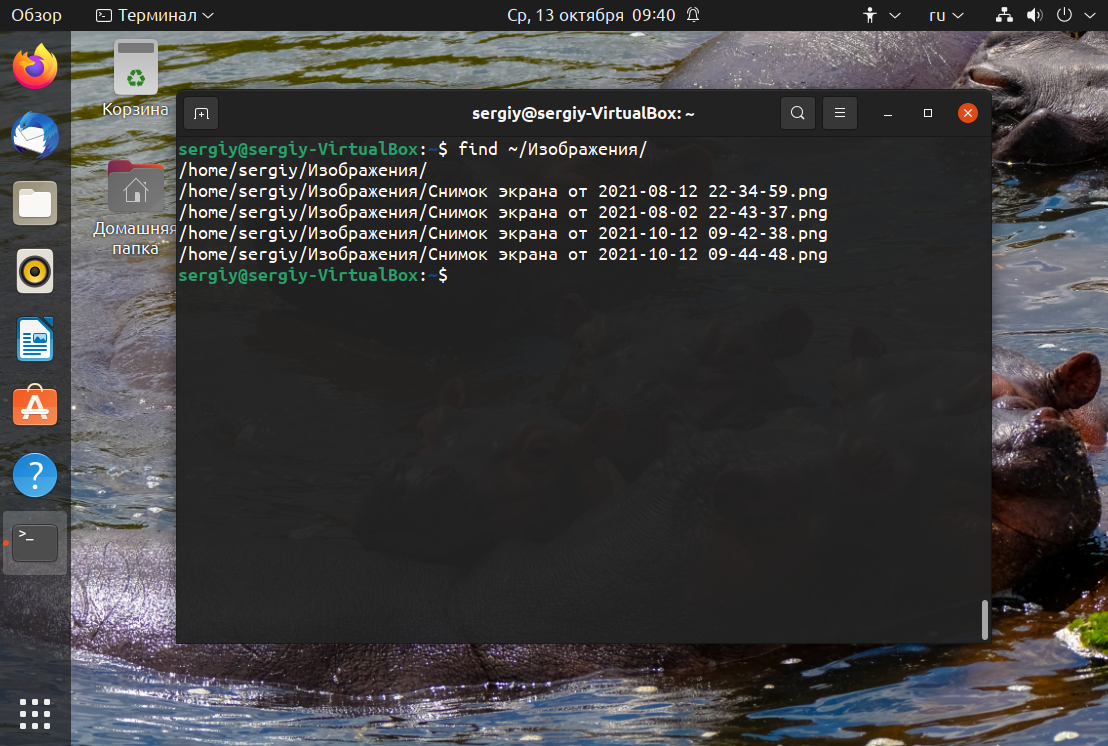Screen dimensions: 1108x746
Task: Click the sergiy@sergiy-VirtualBox window title
Action: tap(584, 113)
